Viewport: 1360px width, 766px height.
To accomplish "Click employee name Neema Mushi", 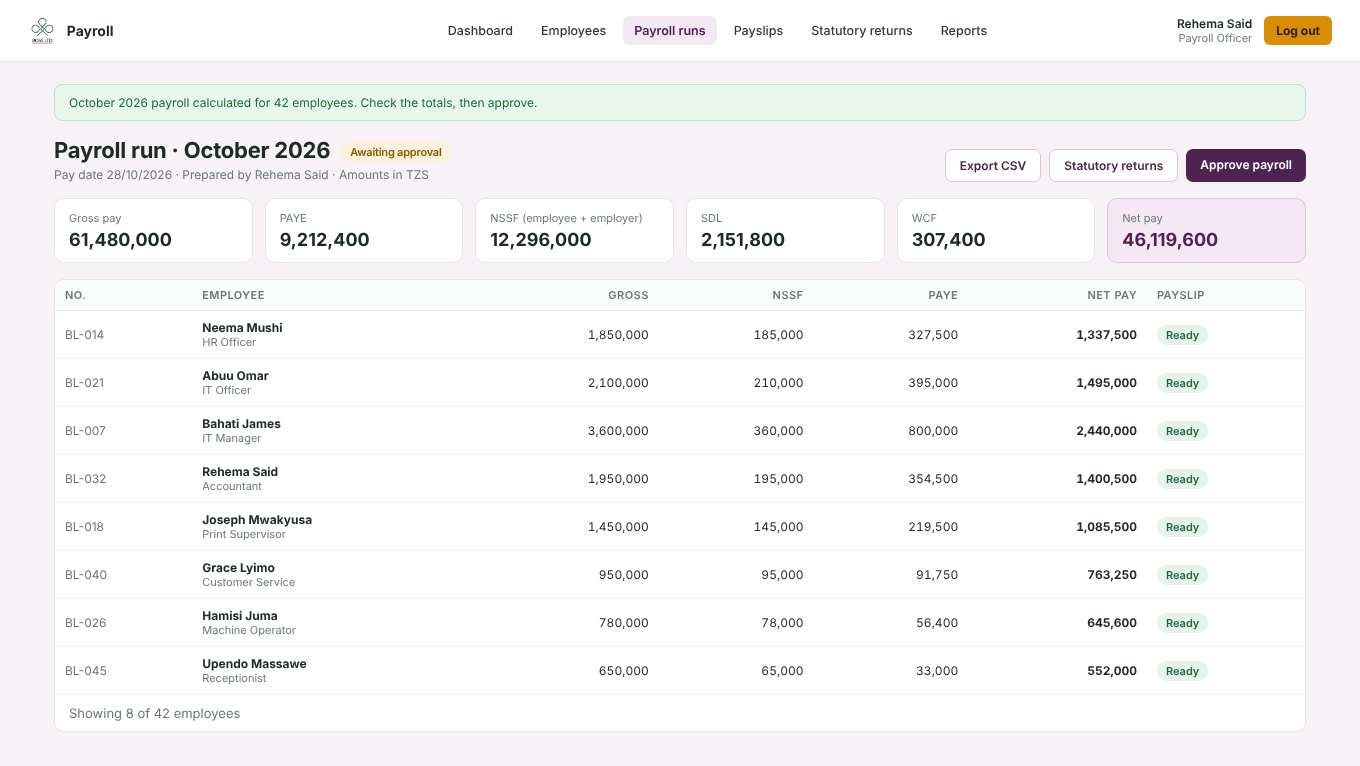I will tap(242, 328).
